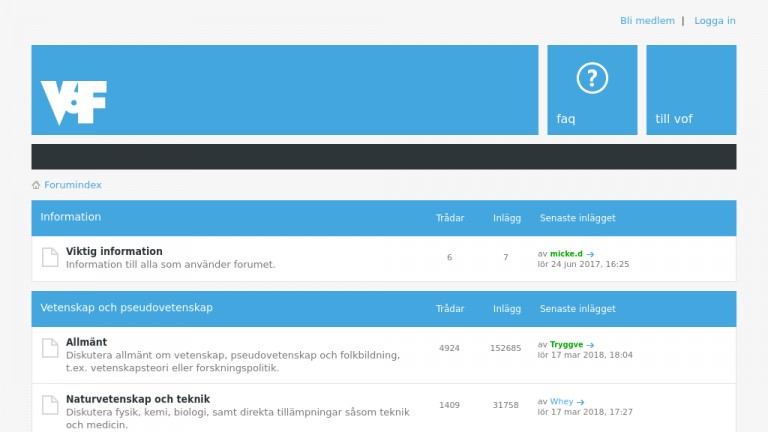Click the forum page icon for Allmänt
This screenshot has width=768, height=432.
tap(50, 348)
